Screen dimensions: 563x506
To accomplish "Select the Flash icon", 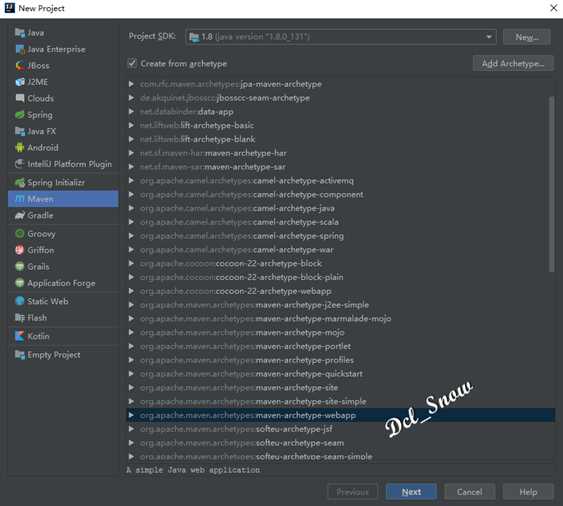I will [x=20, y=318].
